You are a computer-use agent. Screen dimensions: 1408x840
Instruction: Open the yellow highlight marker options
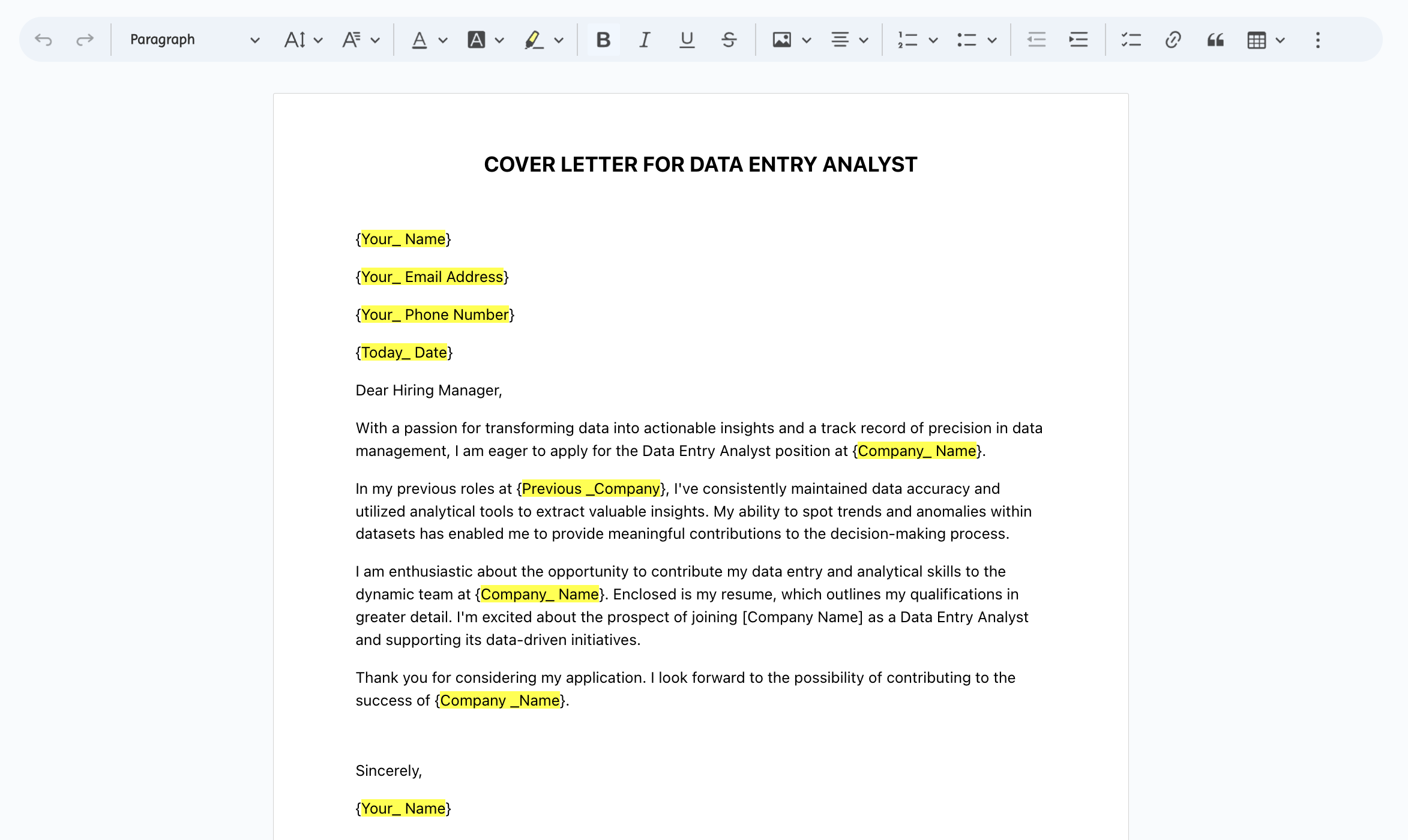pos(559,40)
